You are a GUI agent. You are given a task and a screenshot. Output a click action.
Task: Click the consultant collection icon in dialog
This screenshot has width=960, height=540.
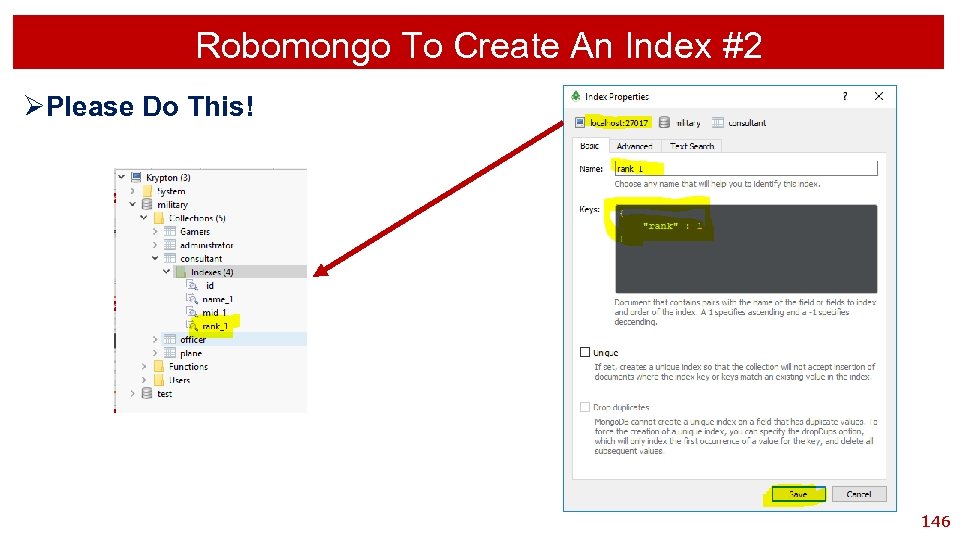pos(718,122)
